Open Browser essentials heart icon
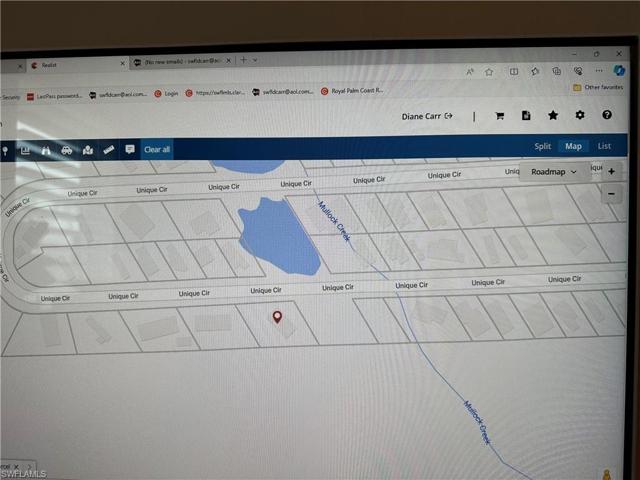The height and width of the screenshot is (480, 640). pyautogui.click(x=578, y=71)
